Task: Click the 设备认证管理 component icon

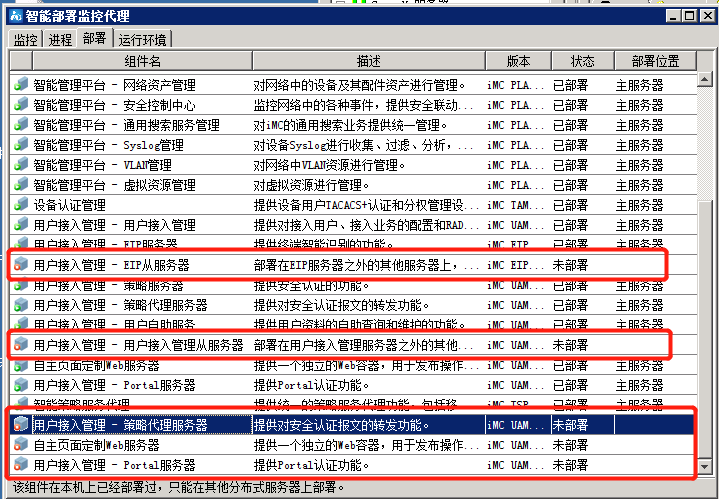Action: point(21,205)
